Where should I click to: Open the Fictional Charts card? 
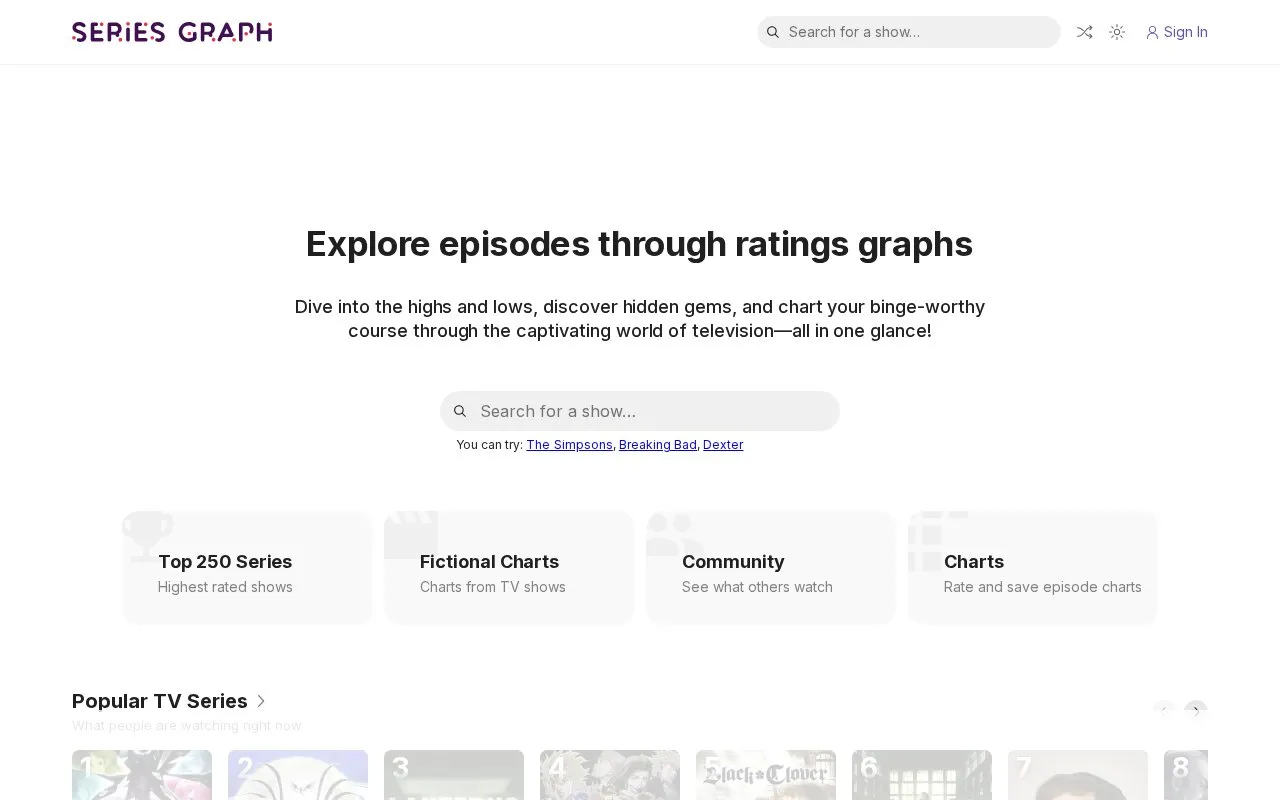[509, 567]
